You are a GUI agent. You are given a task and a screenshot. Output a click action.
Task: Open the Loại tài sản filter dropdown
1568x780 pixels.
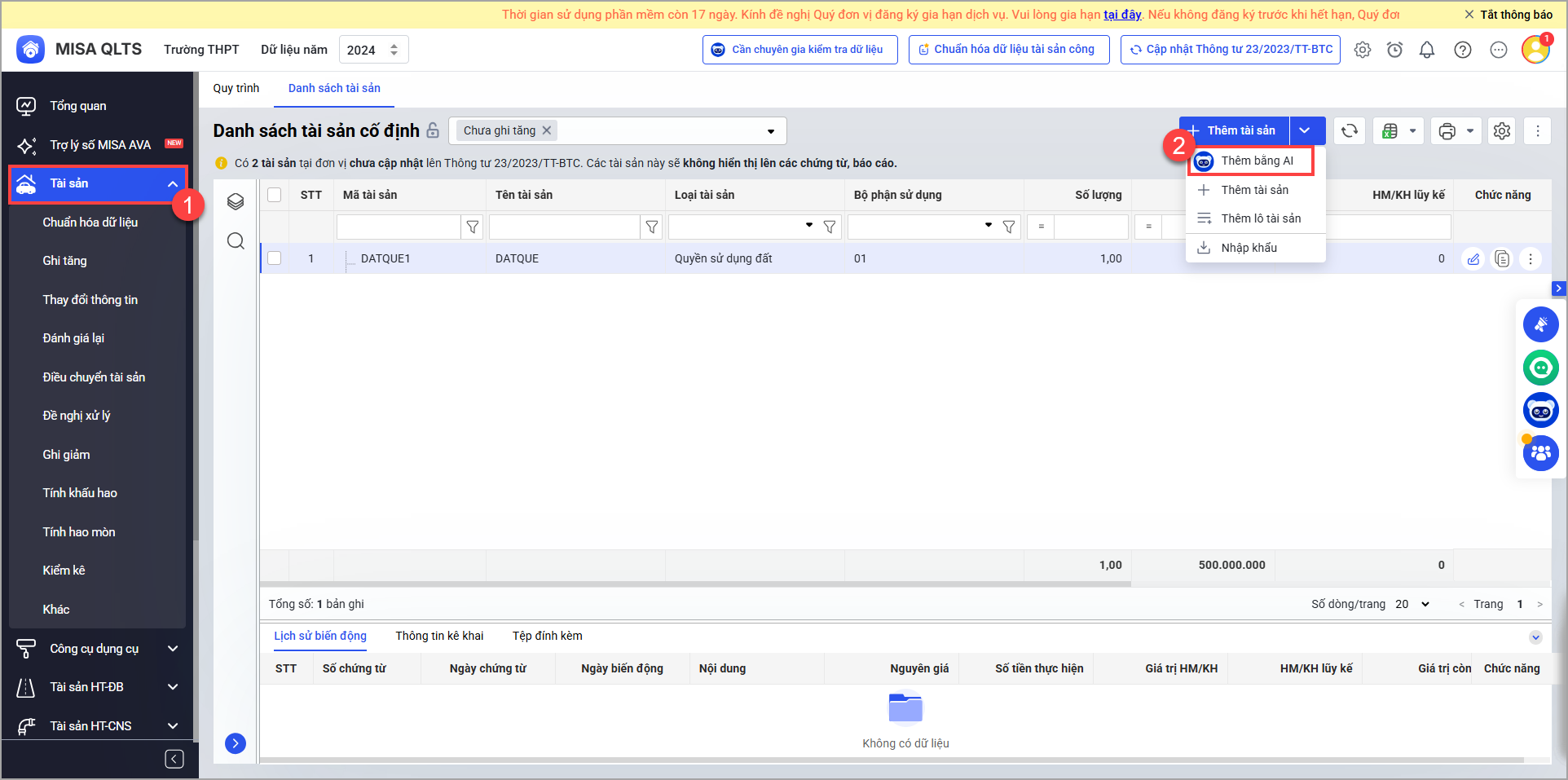808,226
